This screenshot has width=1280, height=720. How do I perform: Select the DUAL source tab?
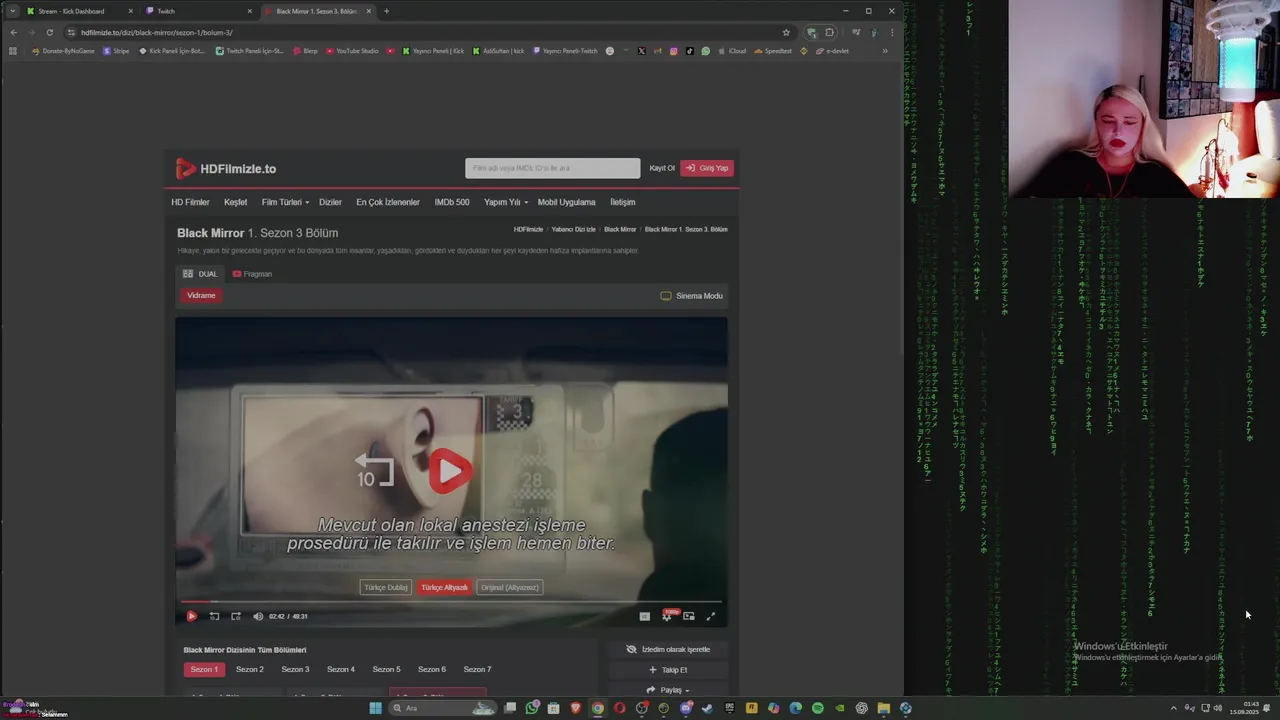[200, 274]
